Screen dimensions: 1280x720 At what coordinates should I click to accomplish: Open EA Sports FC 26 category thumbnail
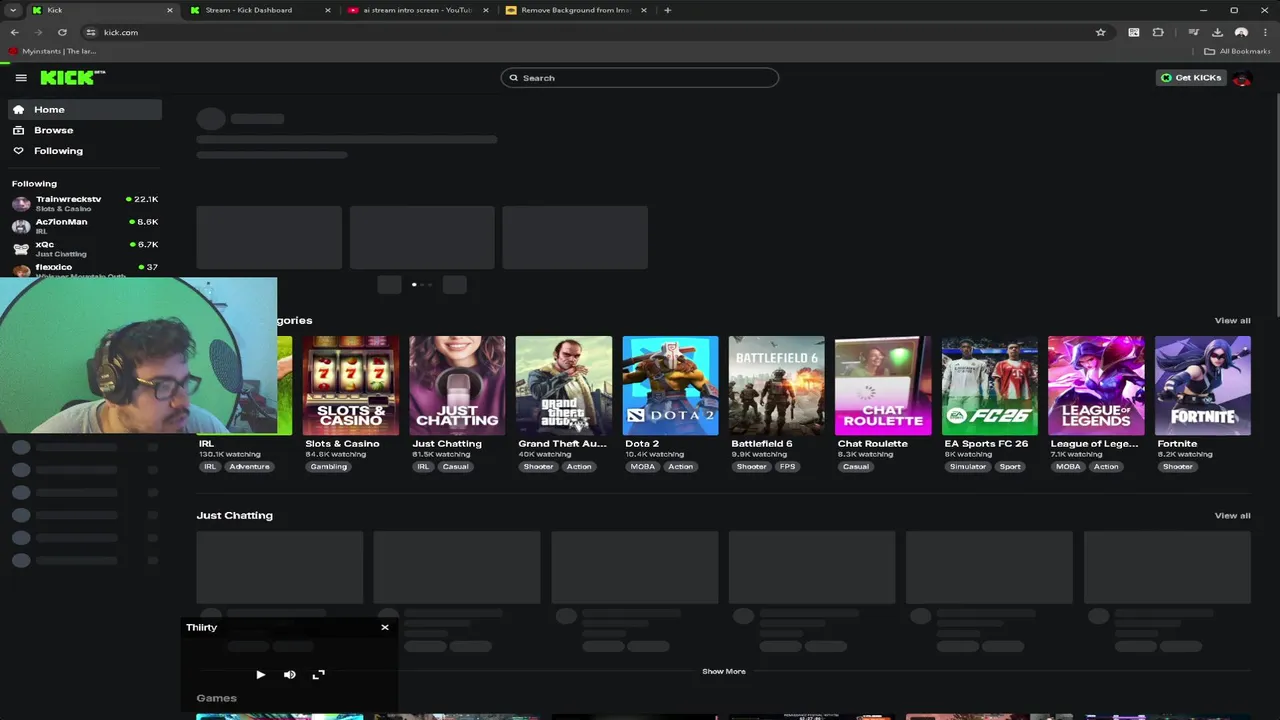[x=990, y=385]
